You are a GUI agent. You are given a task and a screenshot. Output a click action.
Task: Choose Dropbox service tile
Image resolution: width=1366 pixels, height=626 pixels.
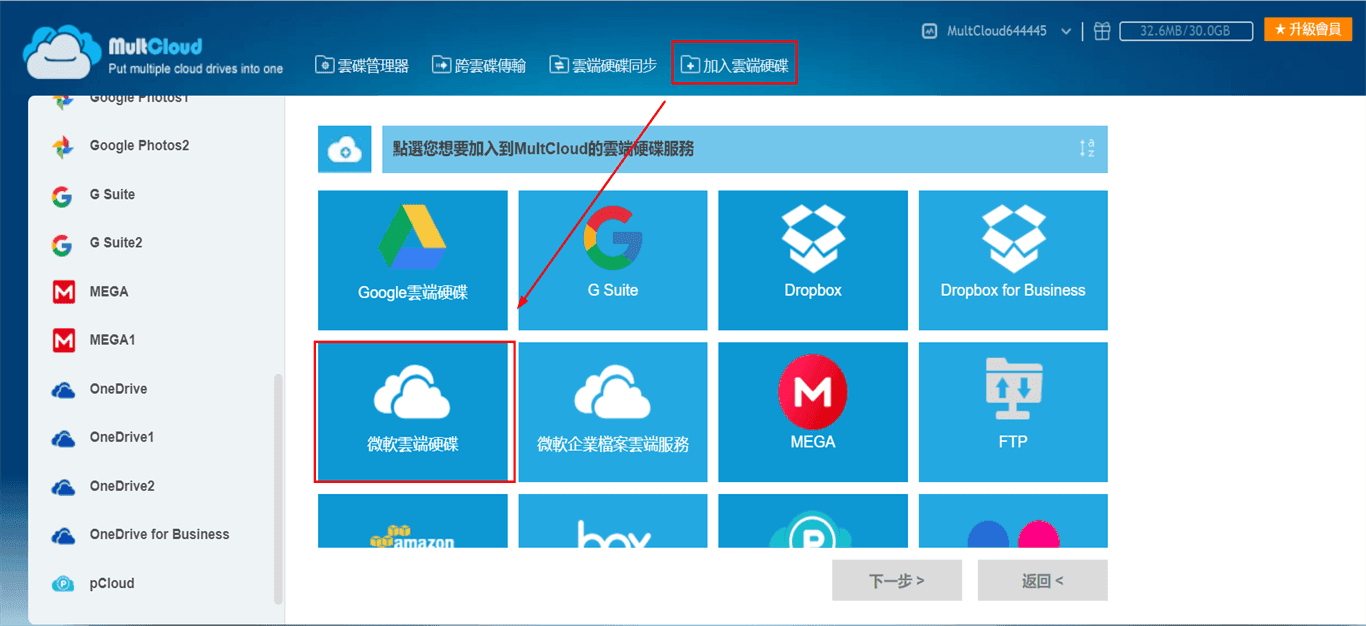click(x=813, y=260)
